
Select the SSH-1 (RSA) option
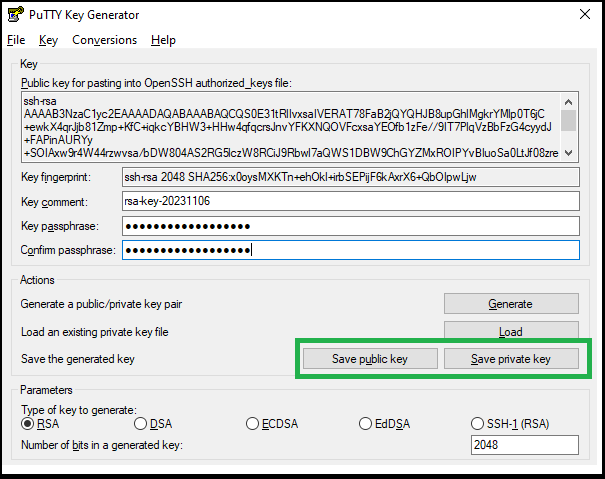[477, 424]
